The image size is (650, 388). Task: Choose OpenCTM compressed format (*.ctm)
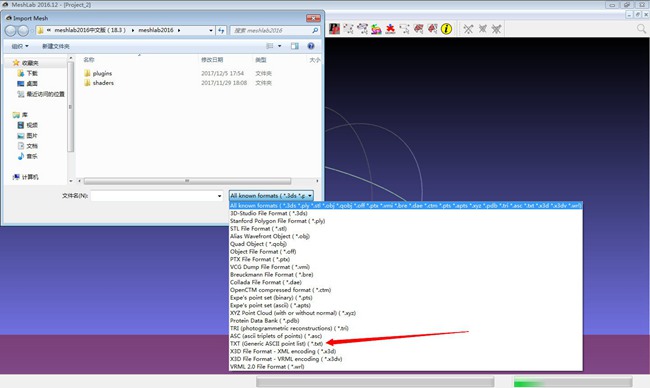(406, 290)
